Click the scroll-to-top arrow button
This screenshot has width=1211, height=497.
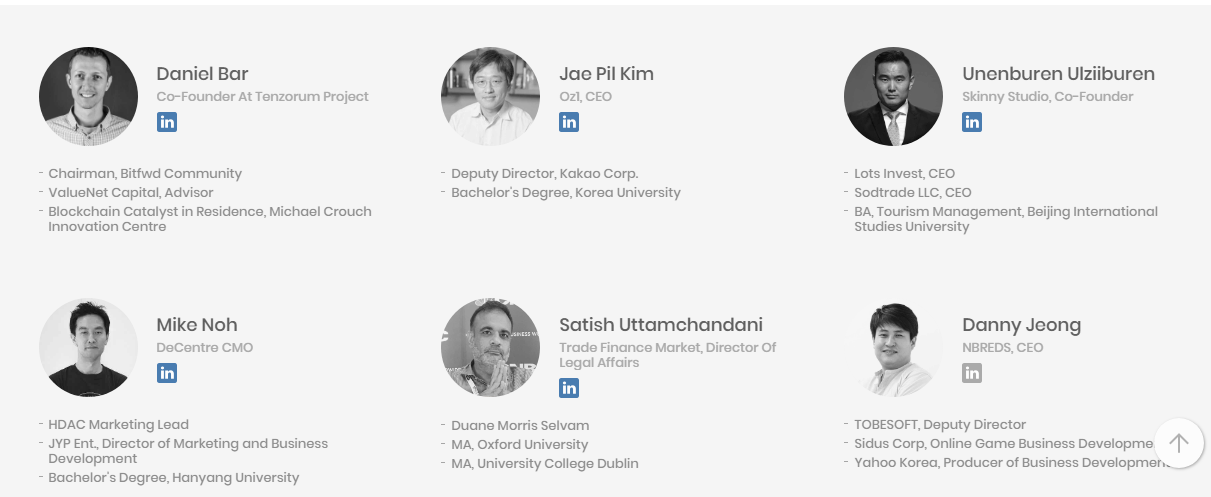click(x=1179, y=443)
